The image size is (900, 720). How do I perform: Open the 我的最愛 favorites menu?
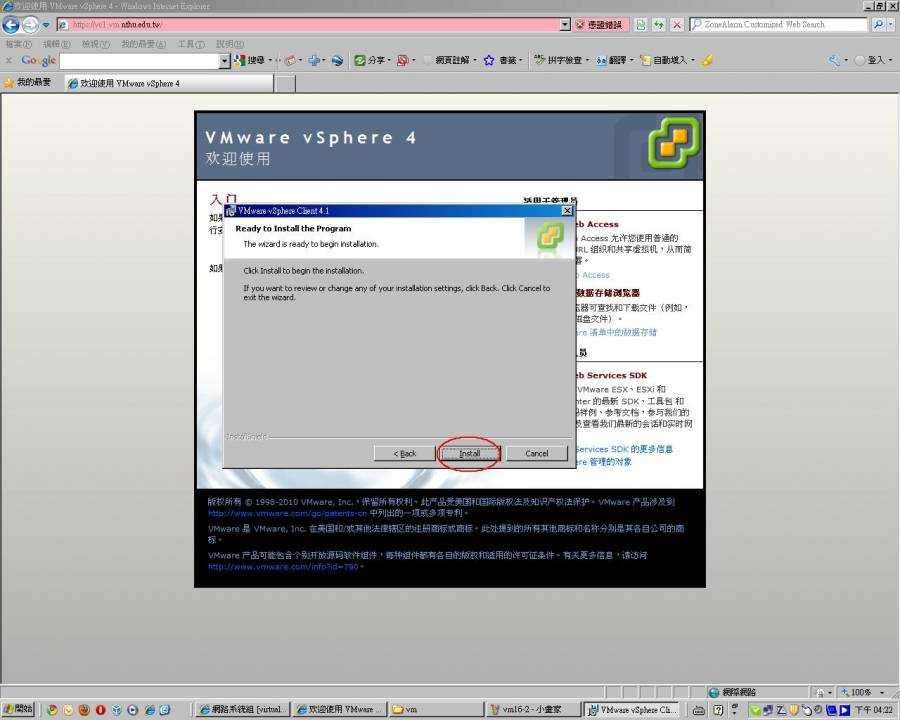click(x=140, y=44)
